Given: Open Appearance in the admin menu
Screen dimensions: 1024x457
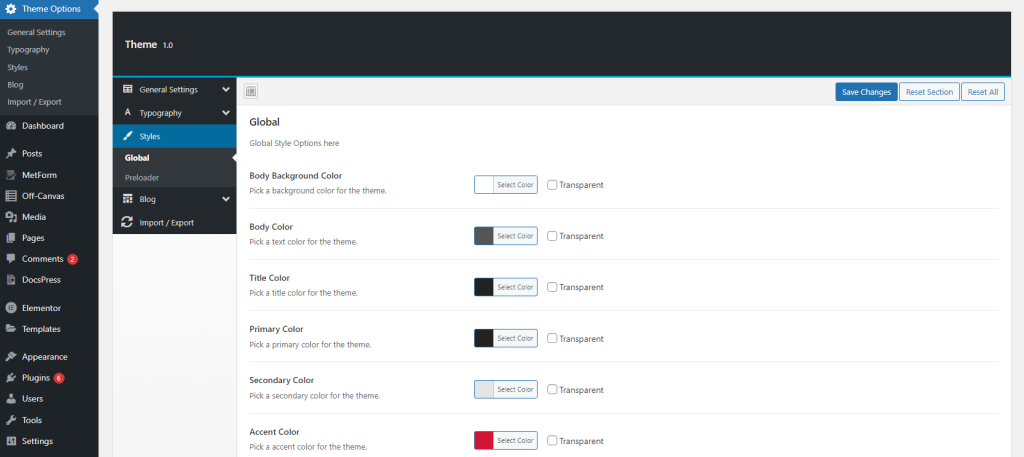Looking at the screenshot, I should [45, 357].
